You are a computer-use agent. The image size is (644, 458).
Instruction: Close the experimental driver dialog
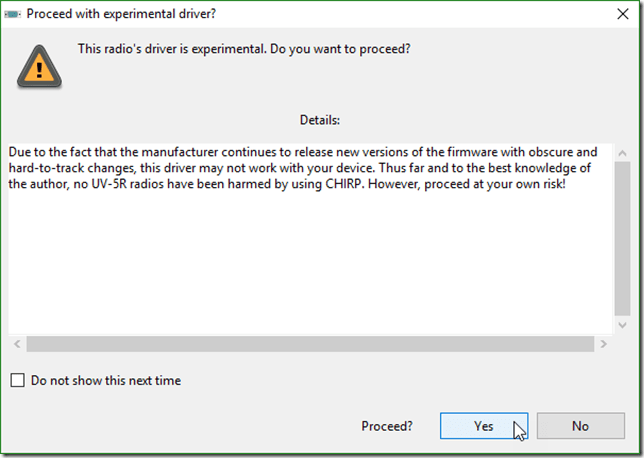coord(618,13)
